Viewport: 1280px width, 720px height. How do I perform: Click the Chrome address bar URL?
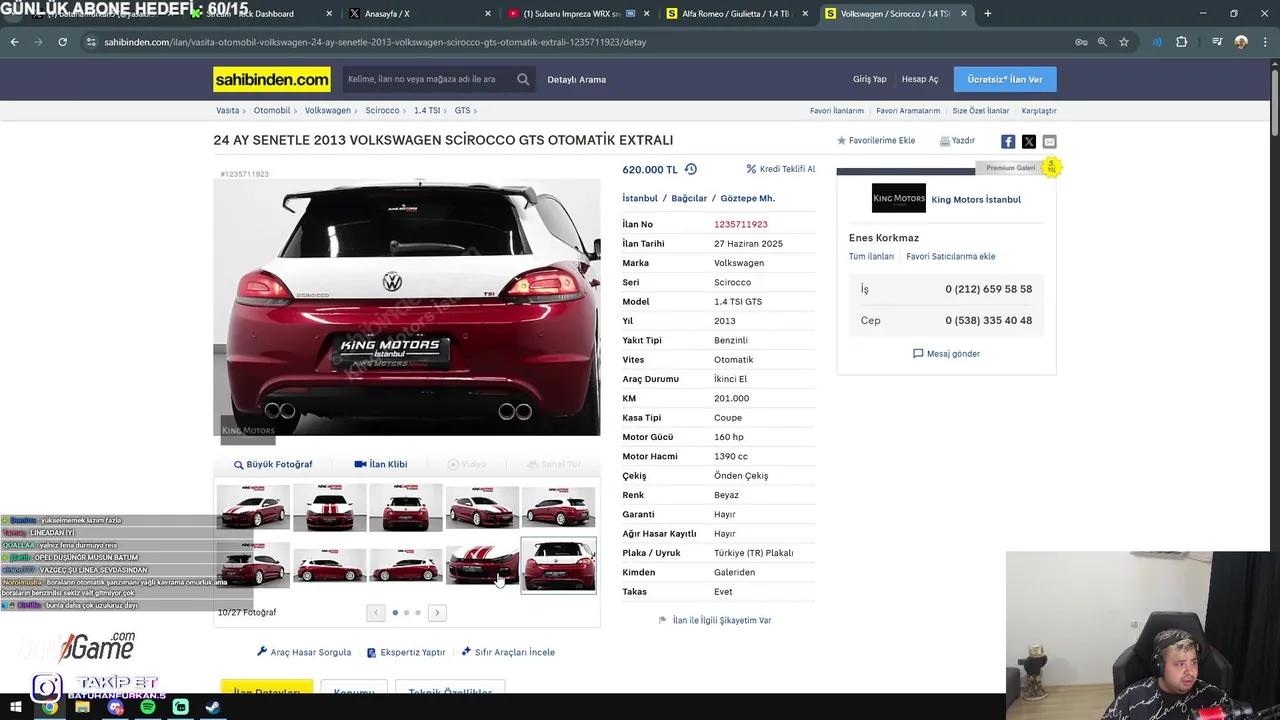[x=375, y=42]
